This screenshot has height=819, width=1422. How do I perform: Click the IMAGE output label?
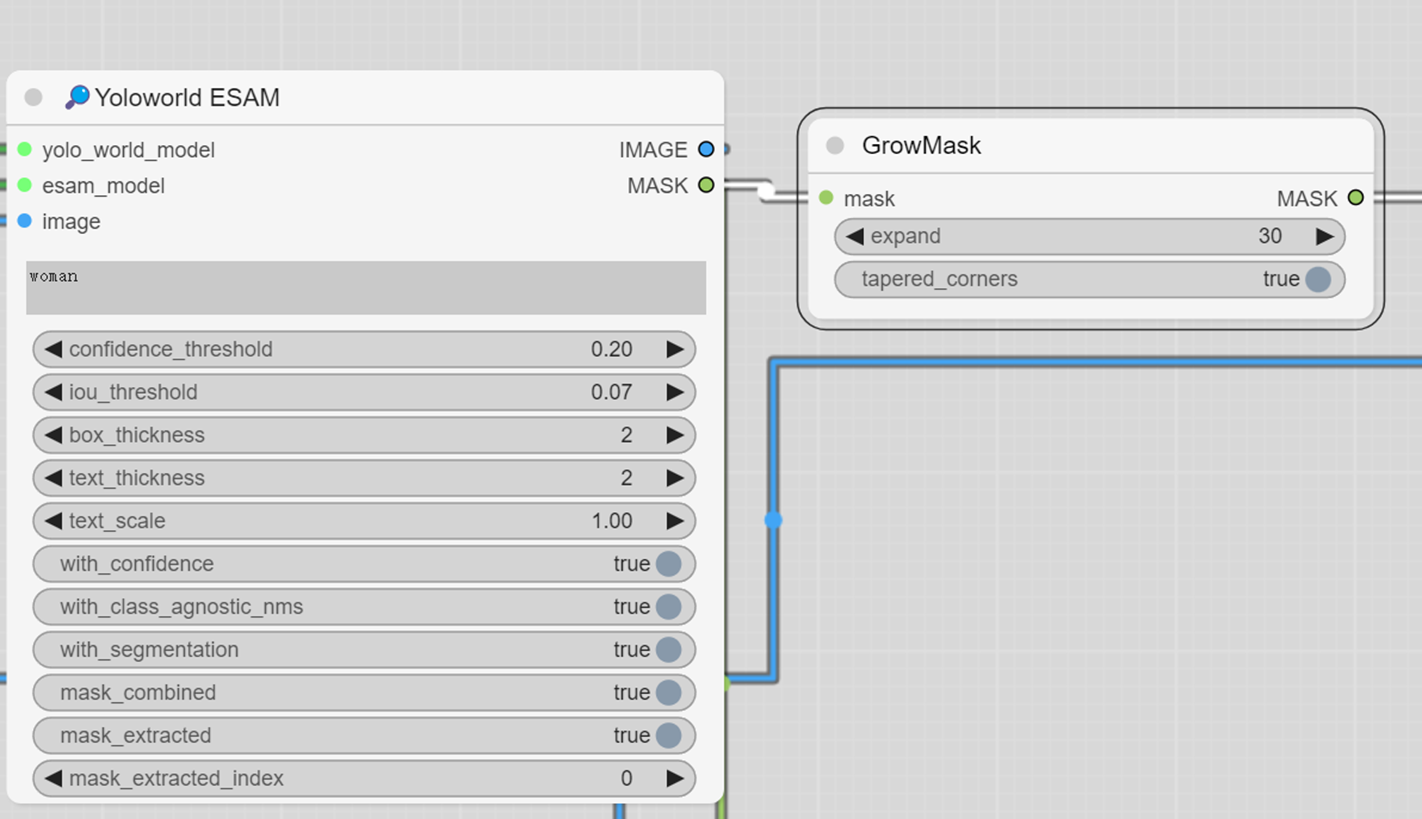[x=653, y=150]
